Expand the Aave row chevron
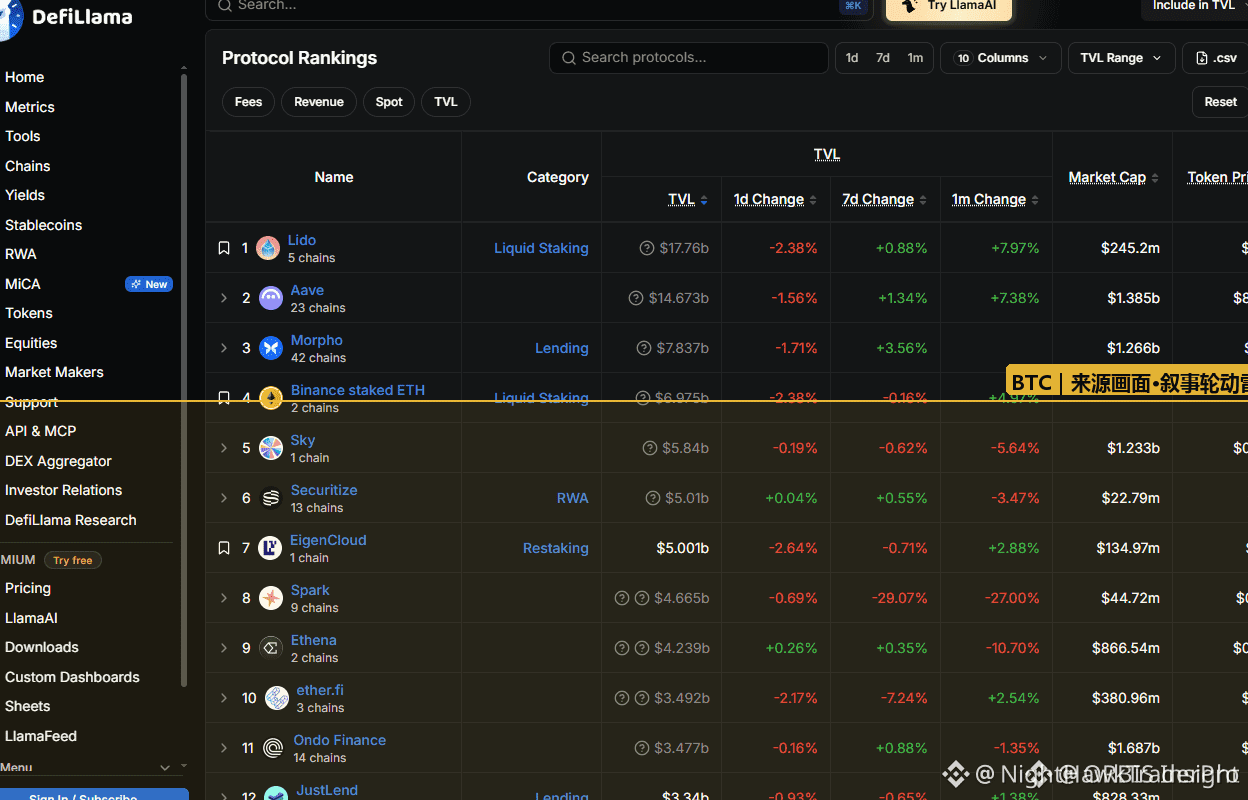Screen dimensions: 1248x800 pos(224,298)
